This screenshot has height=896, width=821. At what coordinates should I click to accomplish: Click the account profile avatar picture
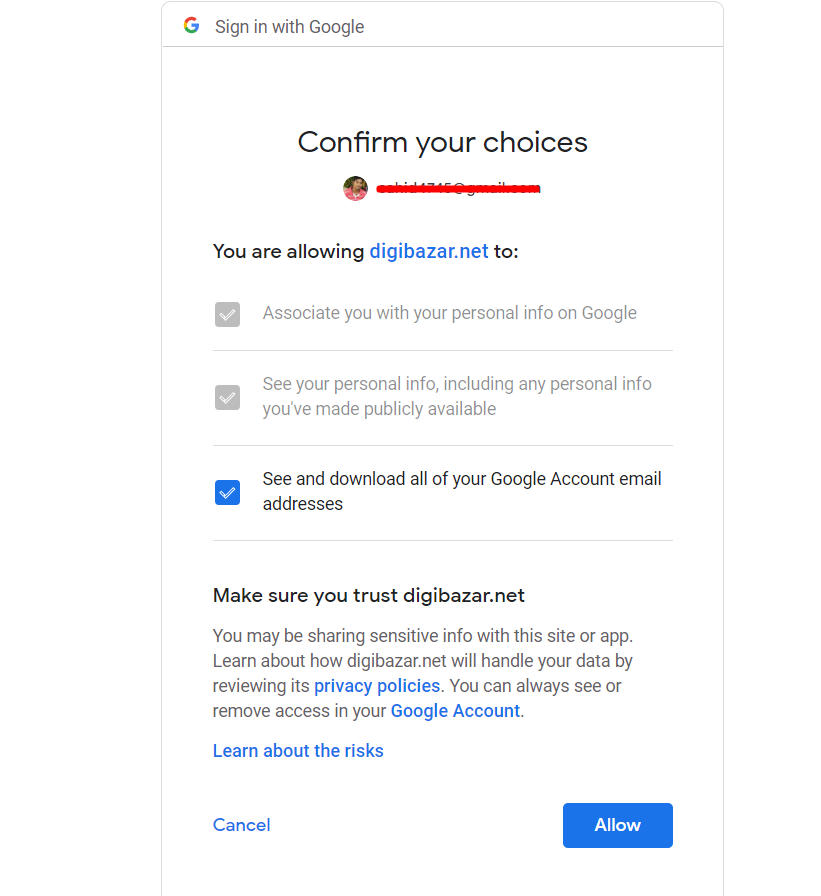tap(355, 189)
